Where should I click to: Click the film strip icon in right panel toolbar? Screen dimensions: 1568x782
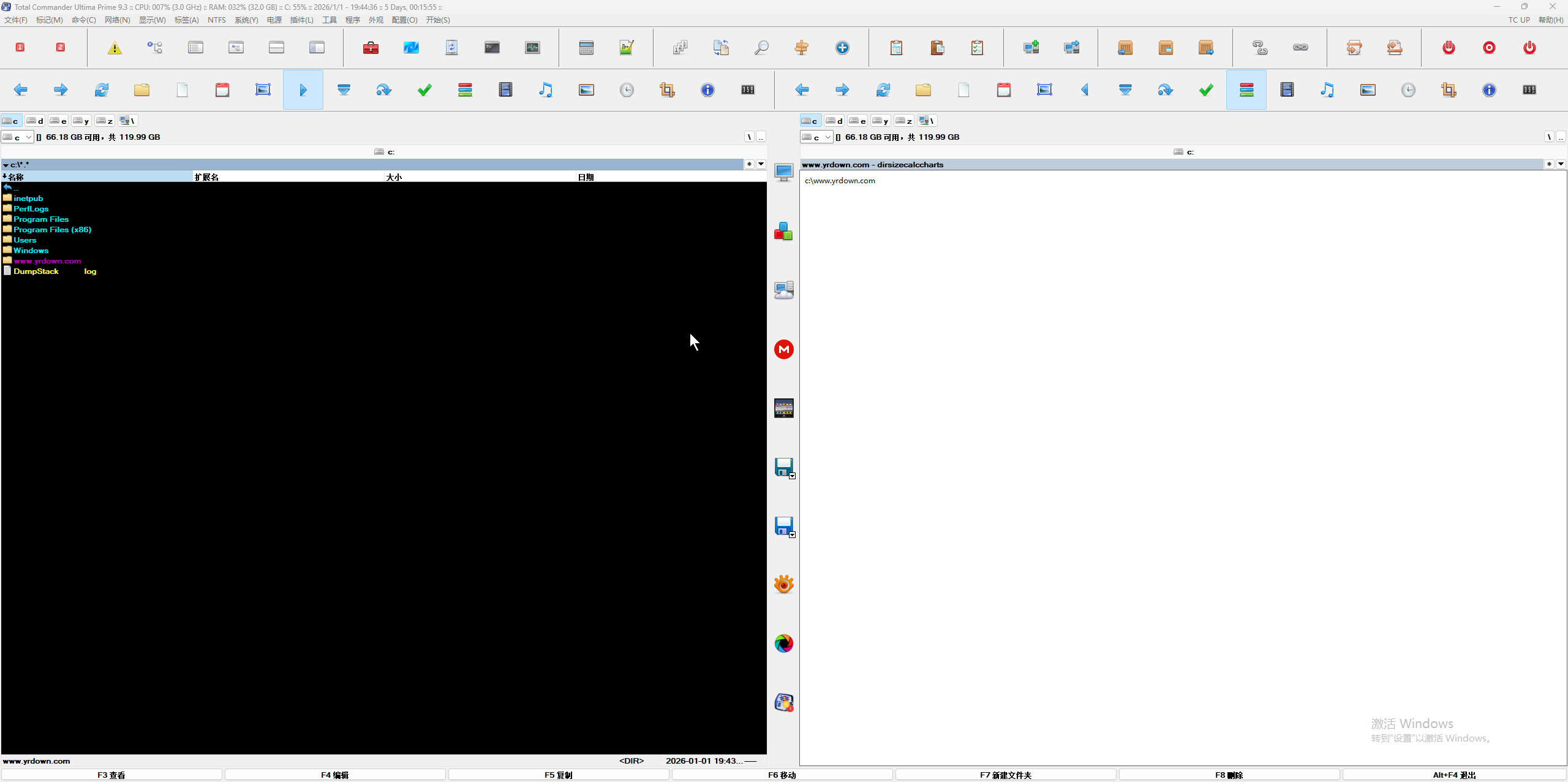coord(1287,90)
